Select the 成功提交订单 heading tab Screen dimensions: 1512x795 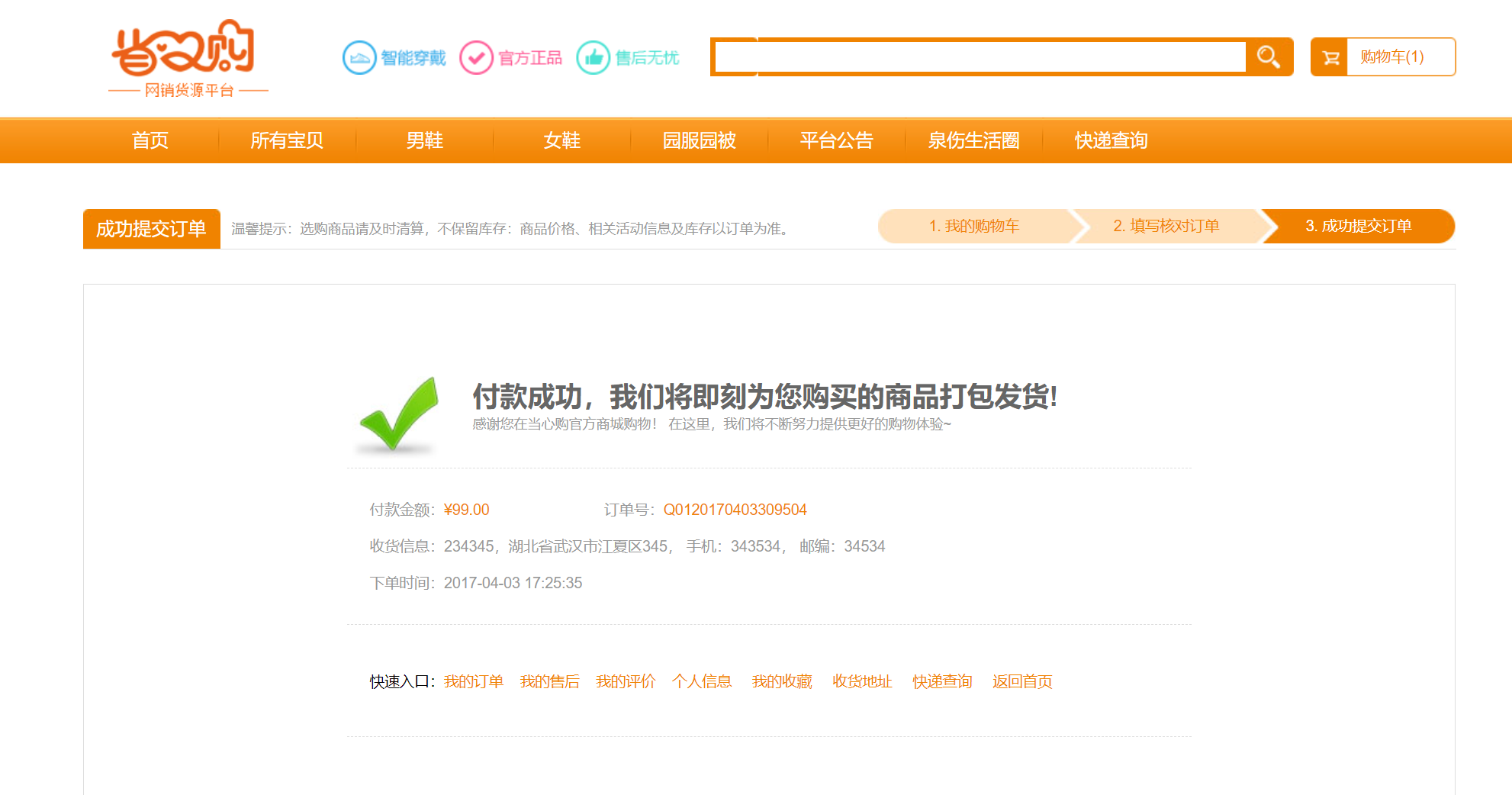coord(152,229)
